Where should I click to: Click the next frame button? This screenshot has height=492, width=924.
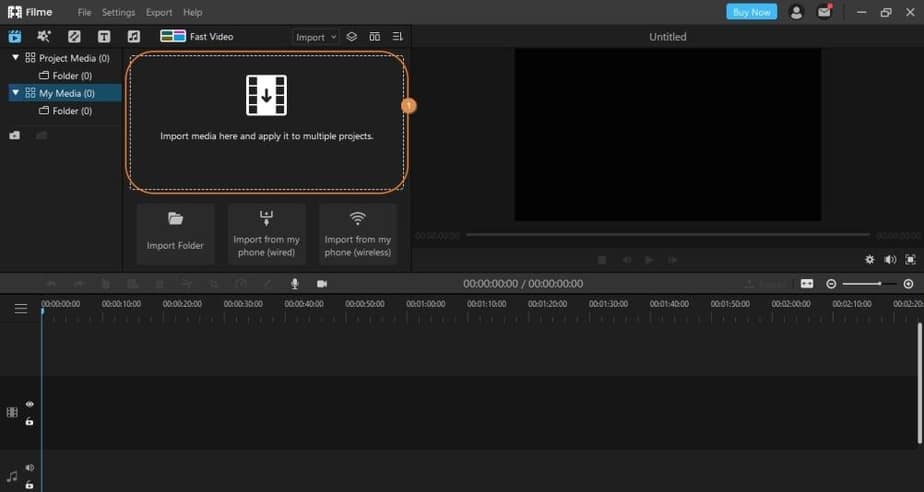(x=672, y=260)
